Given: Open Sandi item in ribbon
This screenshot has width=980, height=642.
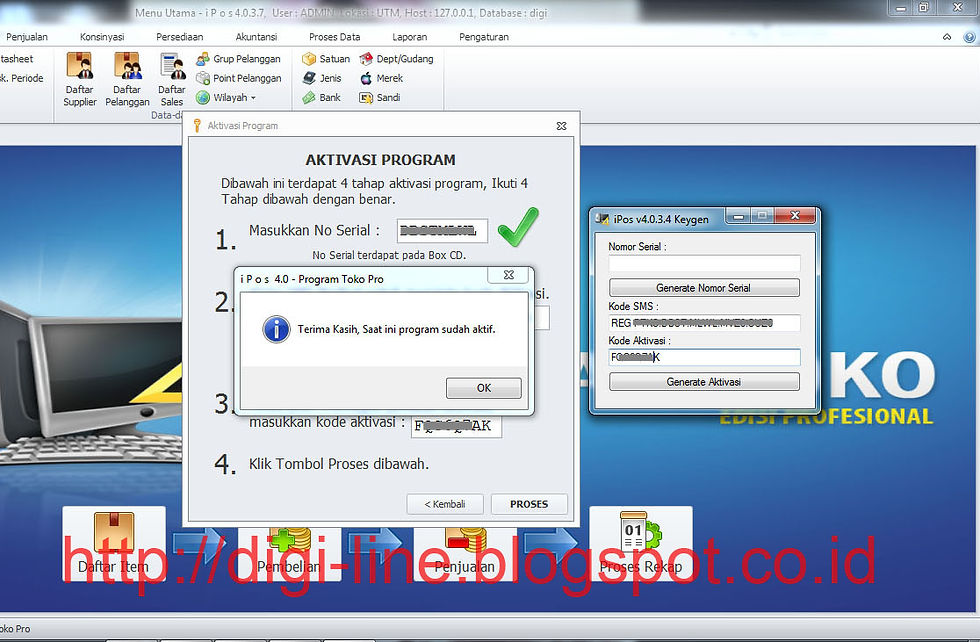Looking at the screenshot, I should (380, 98).
